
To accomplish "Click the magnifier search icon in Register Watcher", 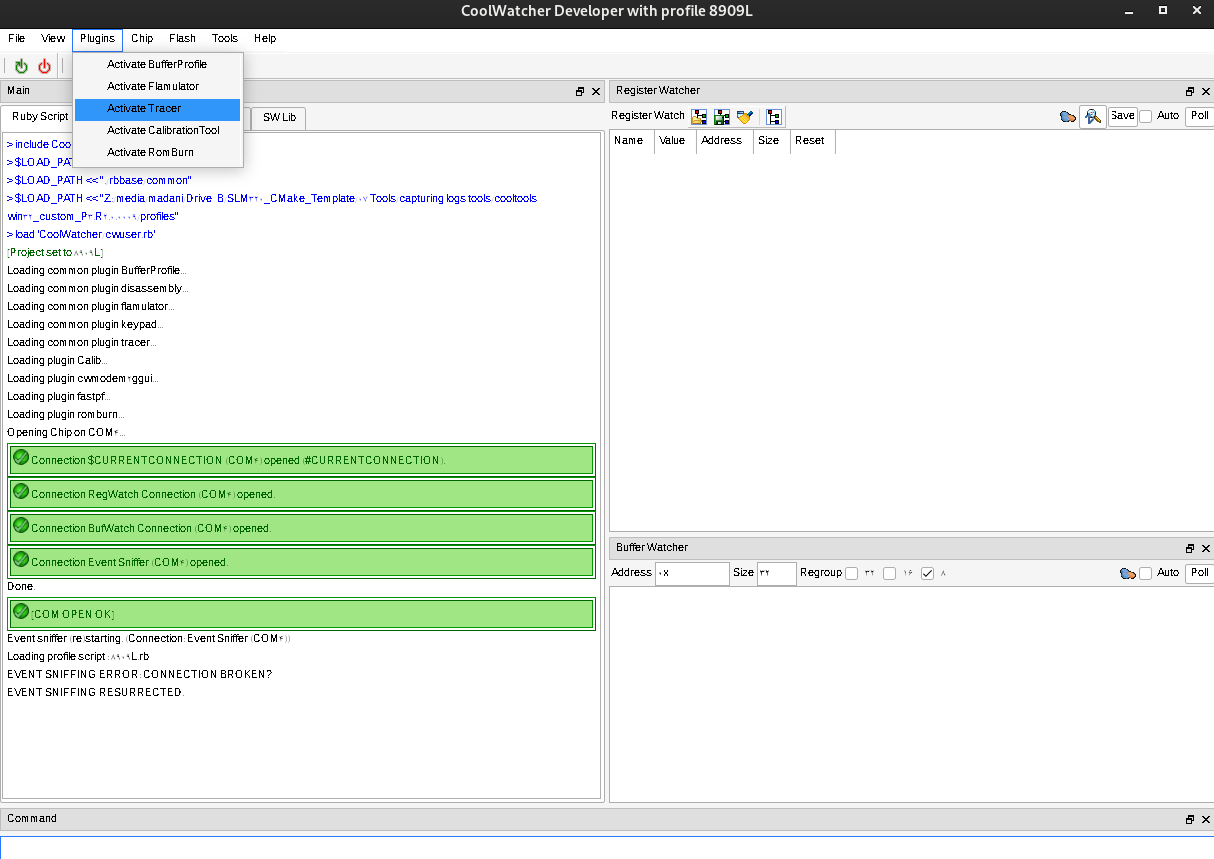I will pyautogui.click(x=1093, y=116).
